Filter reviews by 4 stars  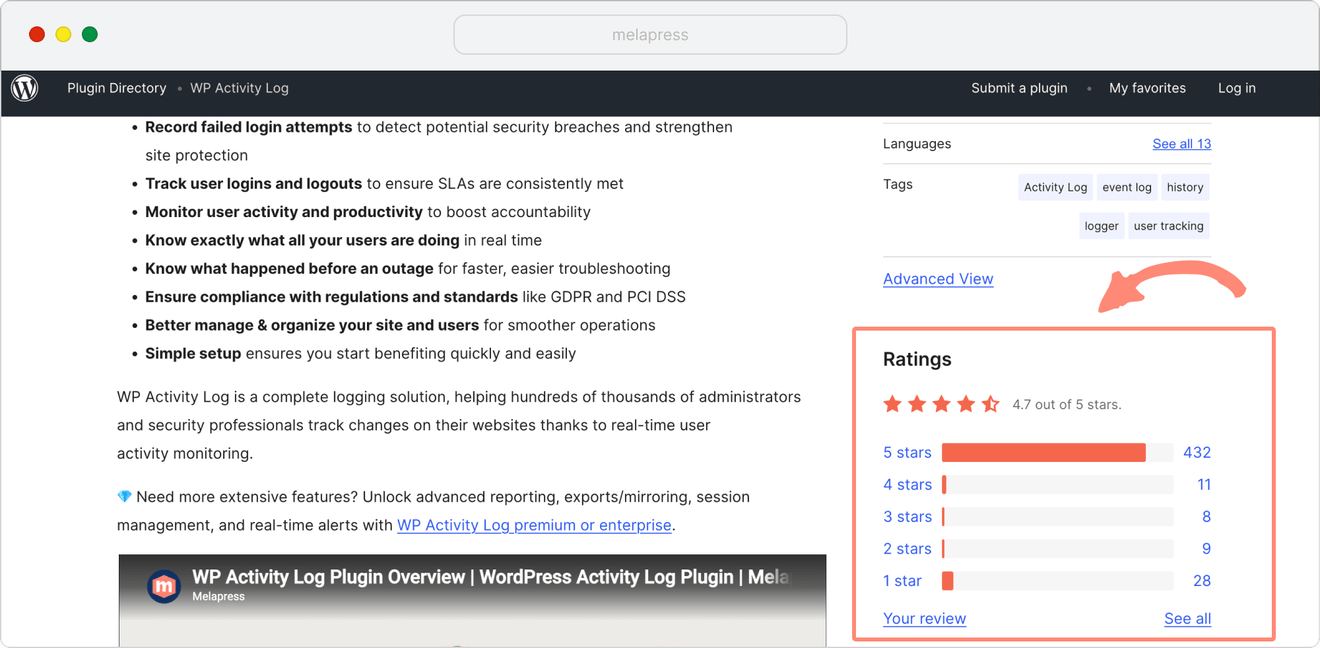tap(907, 485)
